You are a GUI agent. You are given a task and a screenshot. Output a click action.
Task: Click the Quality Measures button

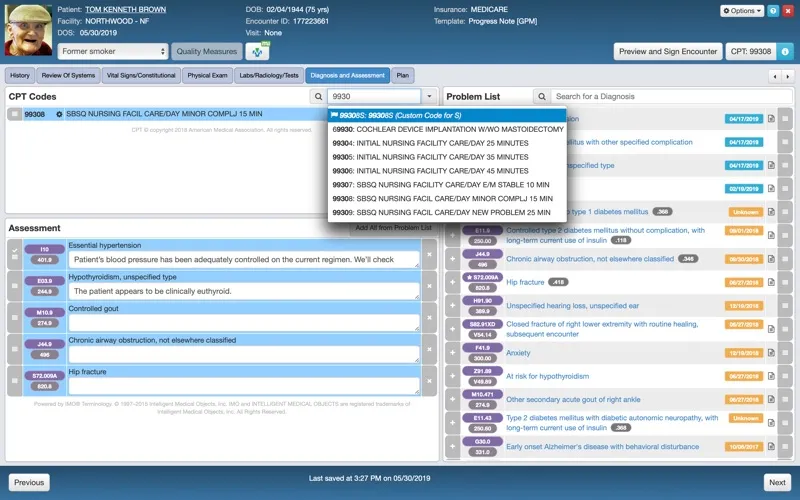pyautogui.click(x=207, y=52)
